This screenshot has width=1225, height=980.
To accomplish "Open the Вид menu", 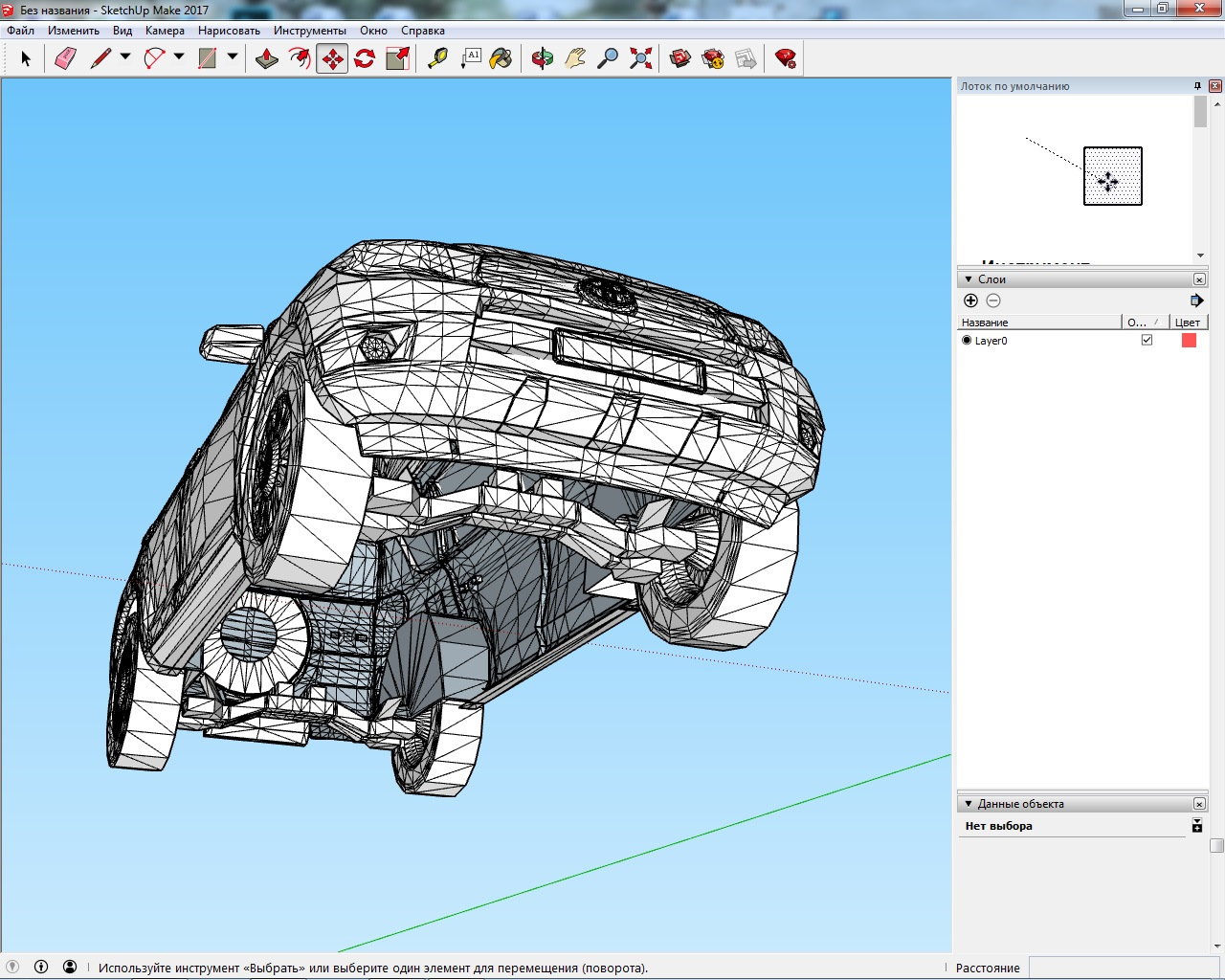I will pos(122,31).
